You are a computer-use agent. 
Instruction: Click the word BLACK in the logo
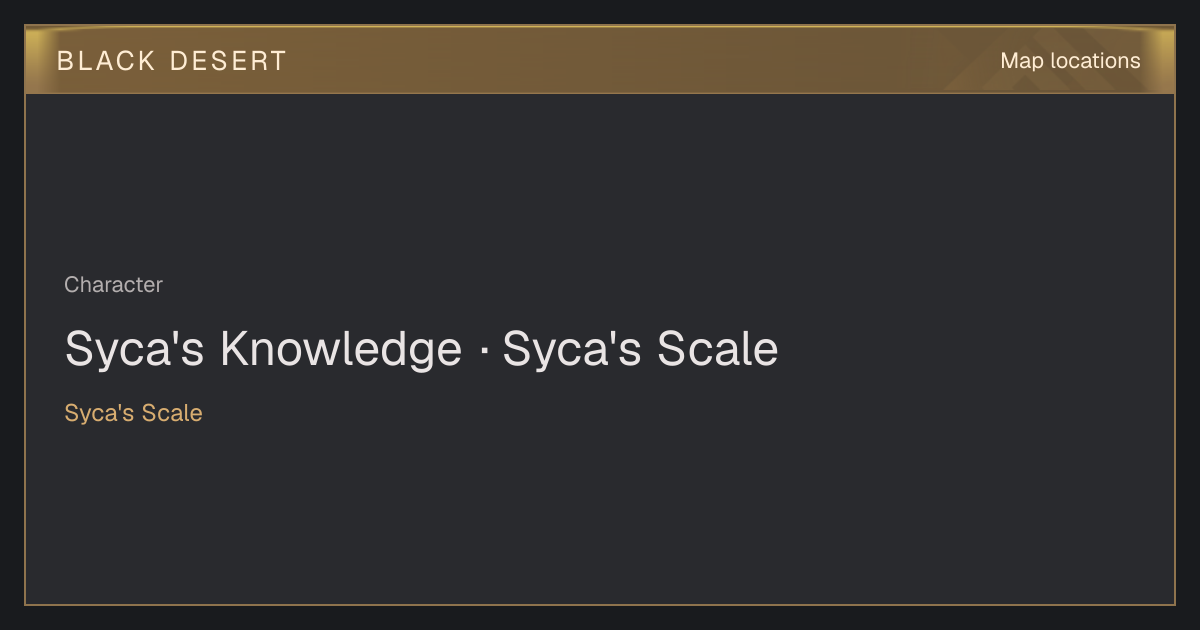click(106, 61)
